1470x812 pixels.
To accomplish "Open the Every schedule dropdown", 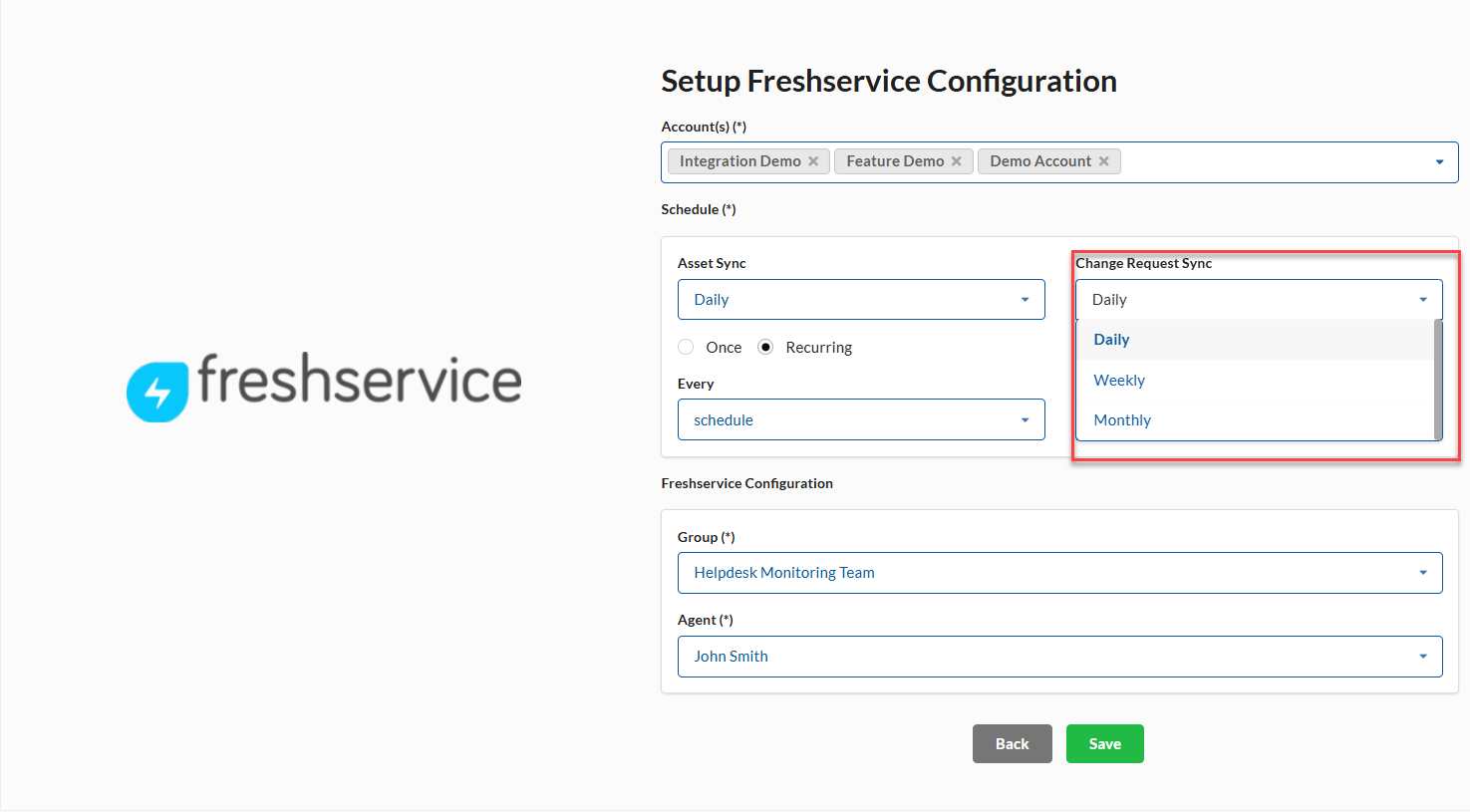I will coord(861,420).
